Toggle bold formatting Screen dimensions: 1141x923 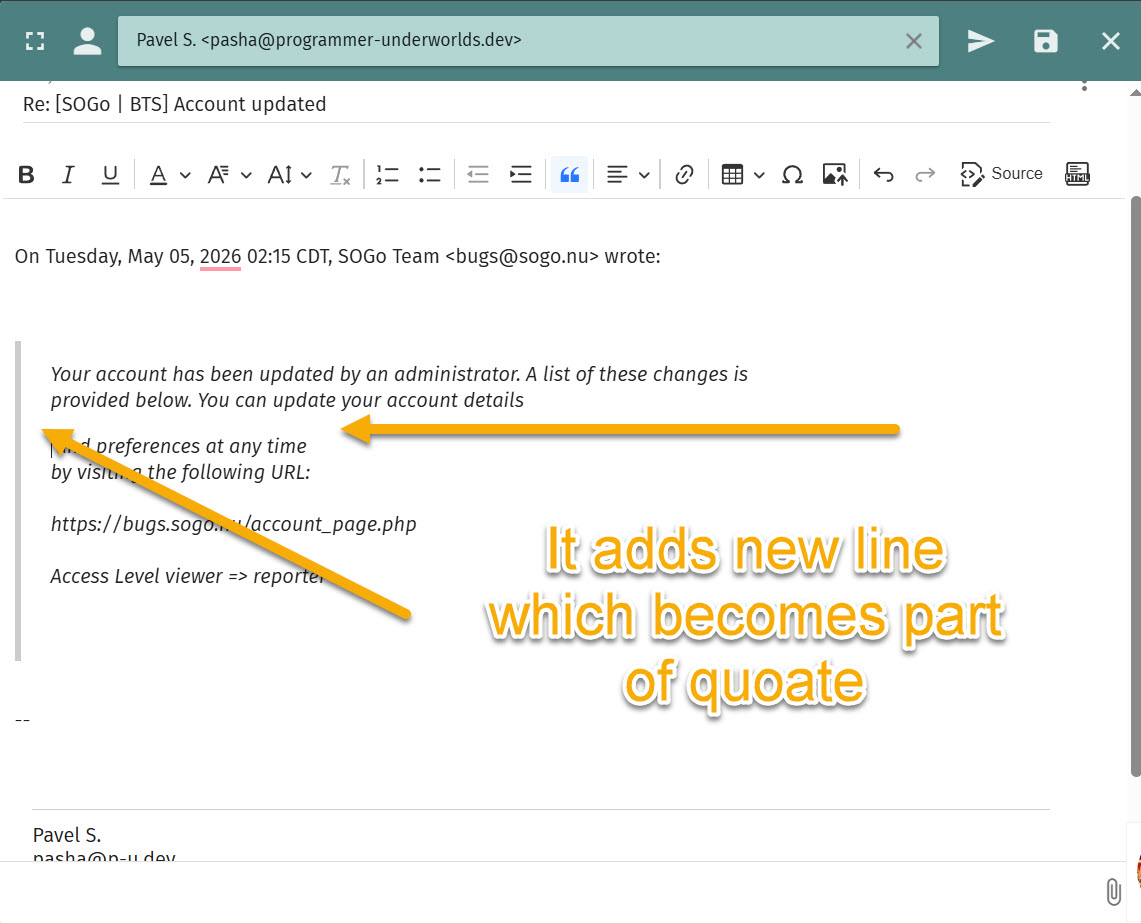[26, 175]
